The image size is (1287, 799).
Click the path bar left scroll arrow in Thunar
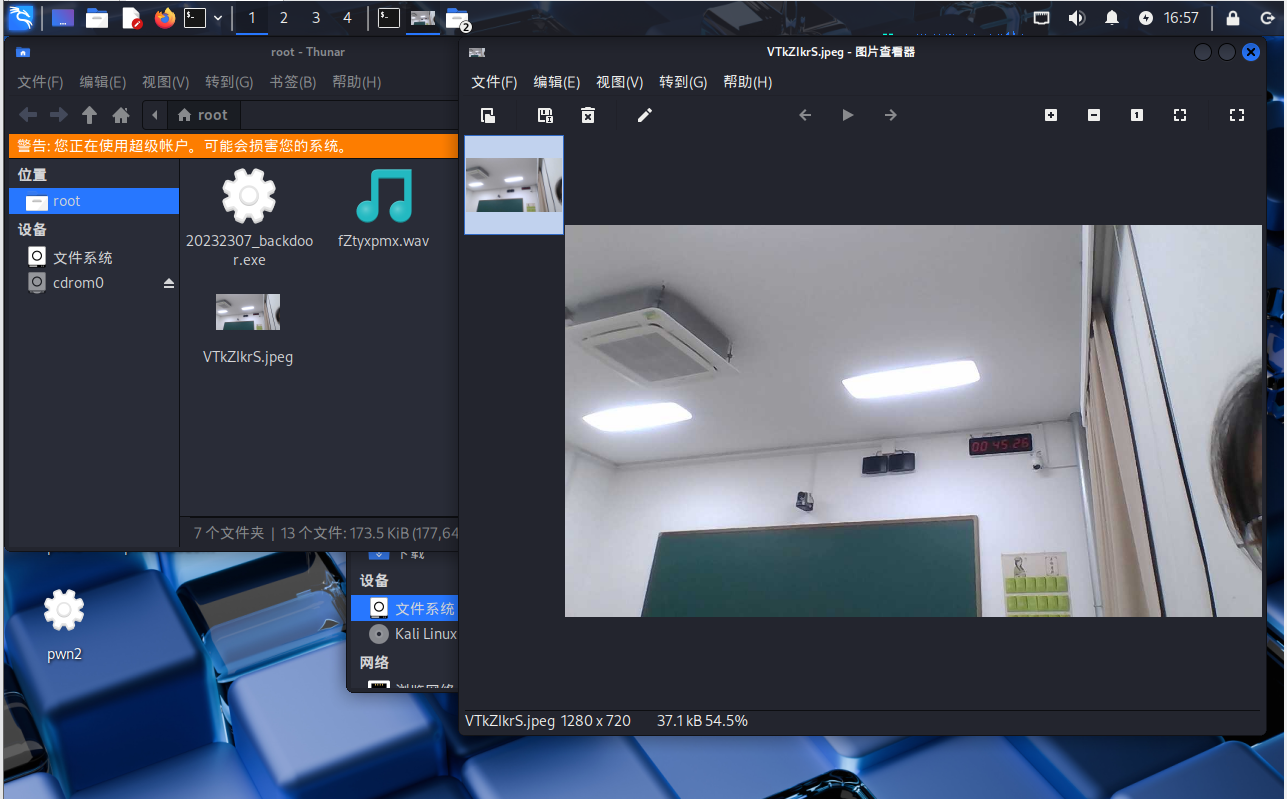click(x=154, y=115)
